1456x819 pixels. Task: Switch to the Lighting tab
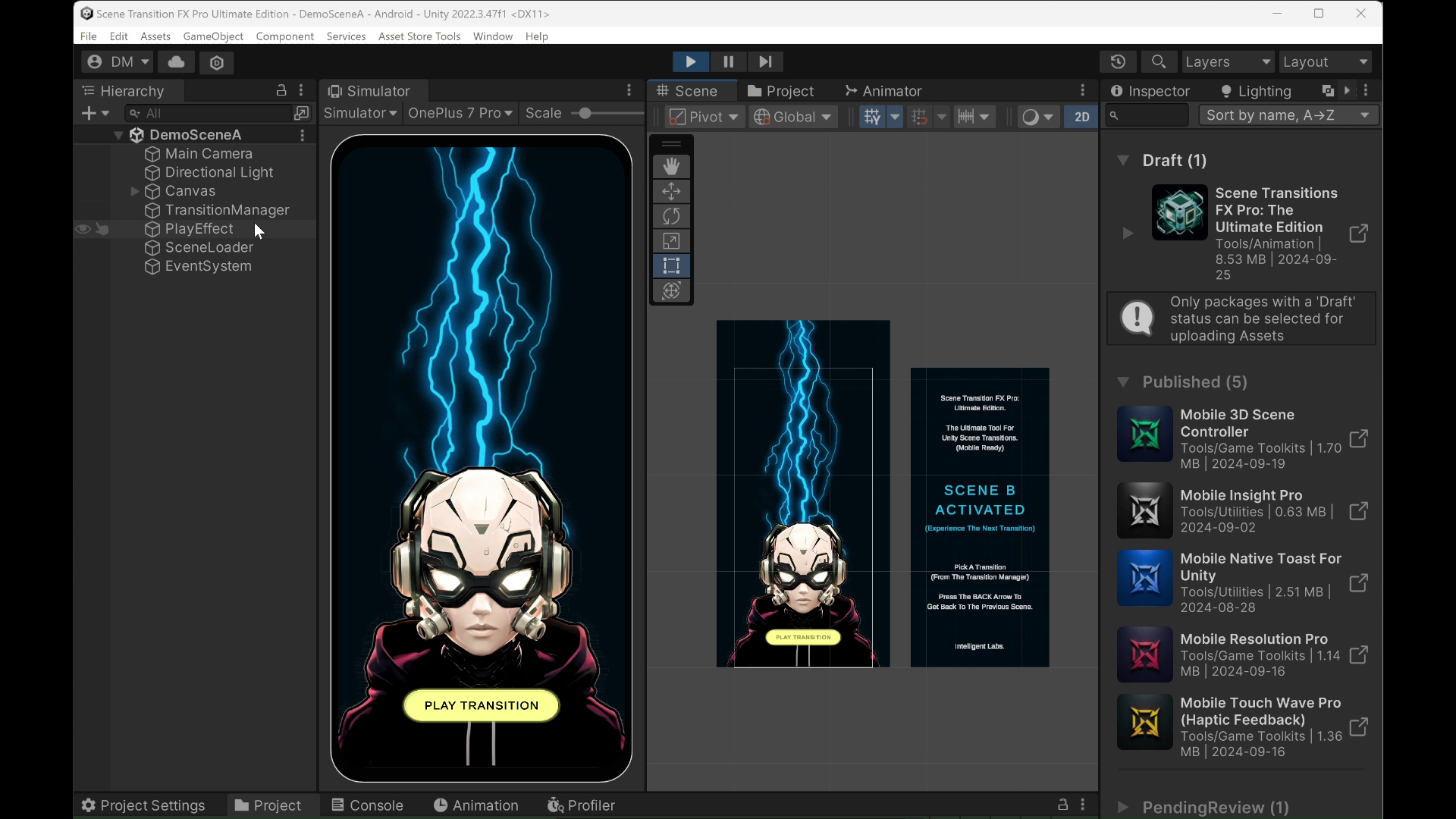tap(1255, 91)
